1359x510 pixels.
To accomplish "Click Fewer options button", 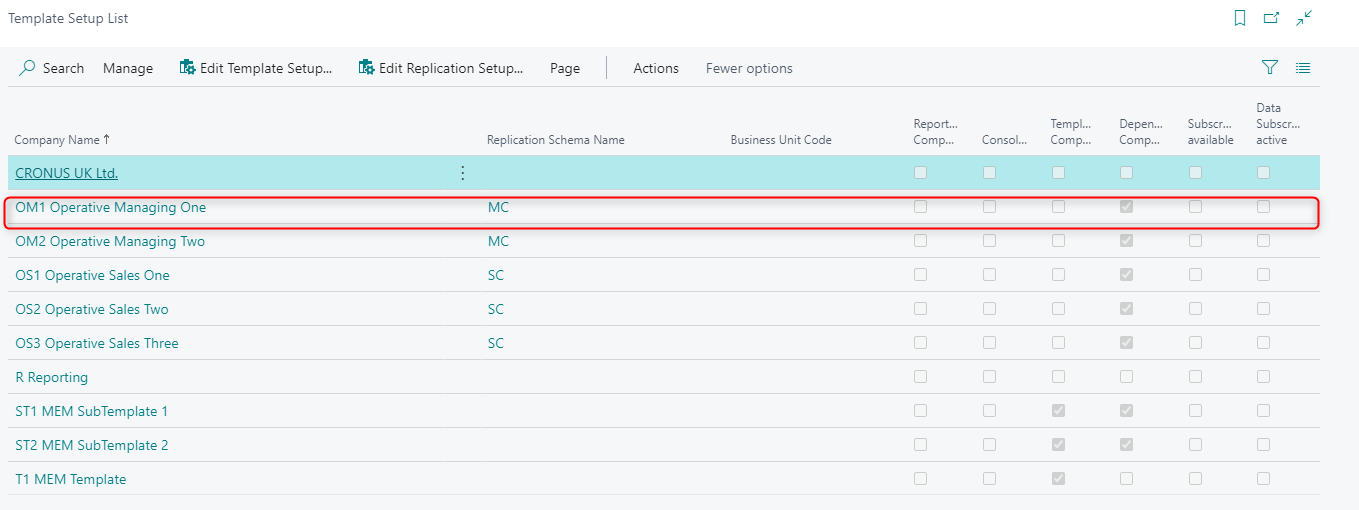I will pos(749,68).
